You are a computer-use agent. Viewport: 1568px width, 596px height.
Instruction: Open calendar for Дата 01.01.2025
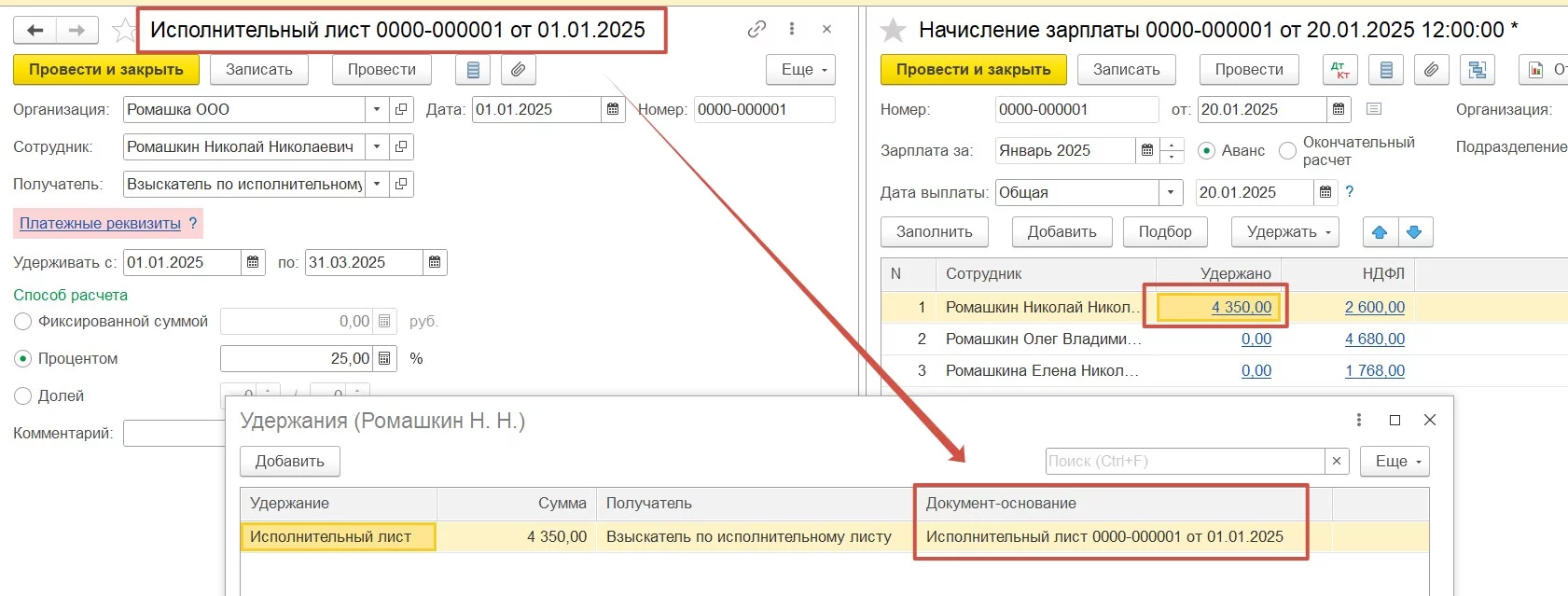[x=613, y=109]
